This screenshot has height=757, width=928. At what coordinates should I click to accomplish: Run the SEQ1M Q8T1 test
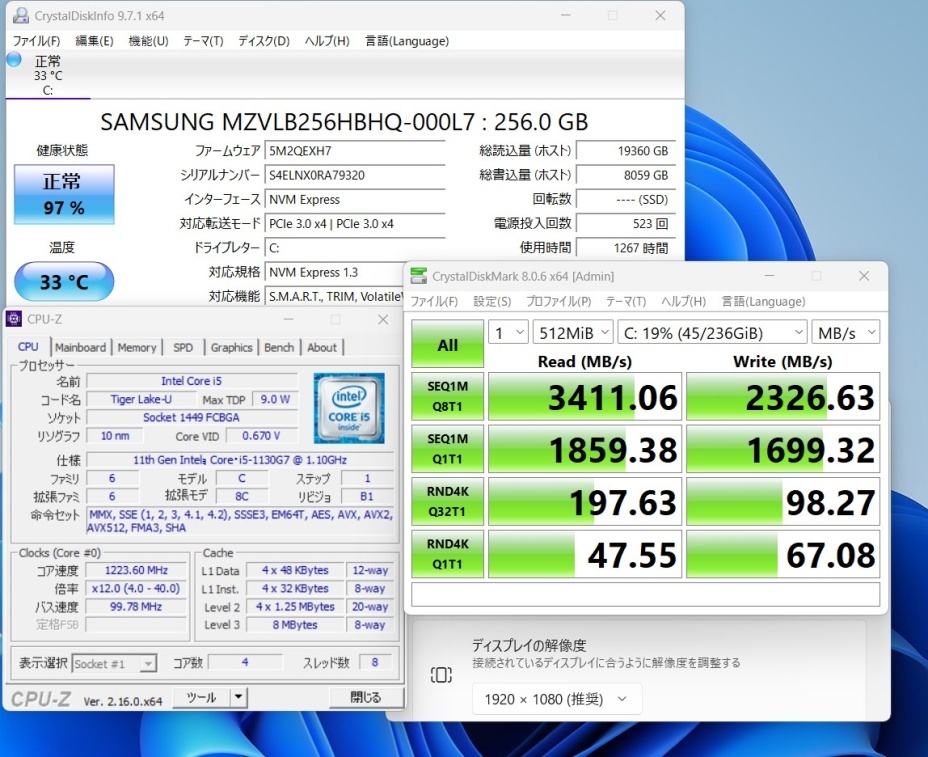point(447,396)
